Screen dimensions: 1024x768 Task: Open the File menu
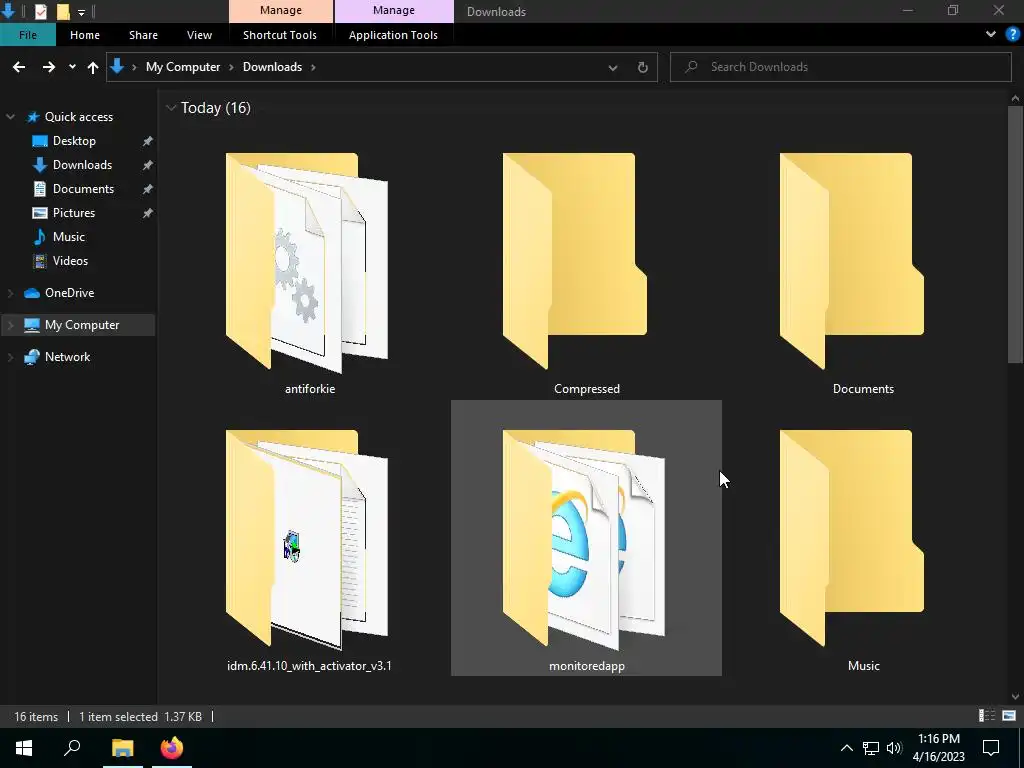[27, 35]
